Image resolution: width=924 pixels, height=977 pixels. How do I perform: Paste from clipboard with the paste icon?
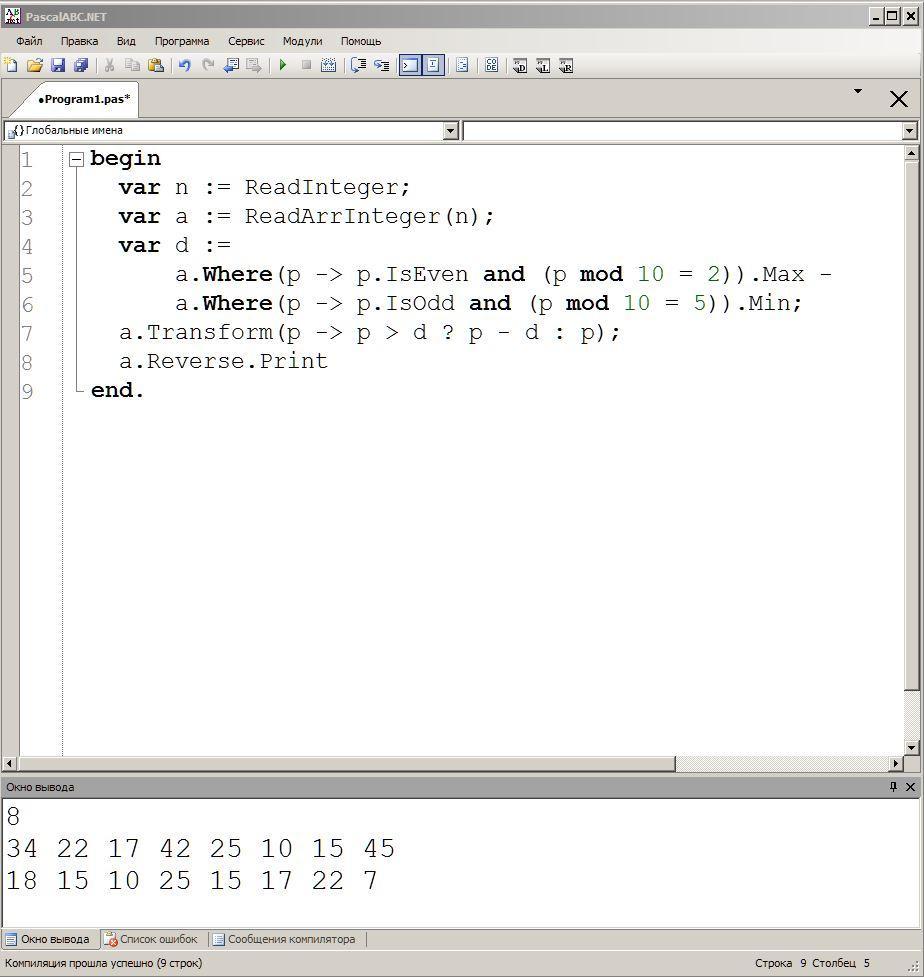point(156,65)
